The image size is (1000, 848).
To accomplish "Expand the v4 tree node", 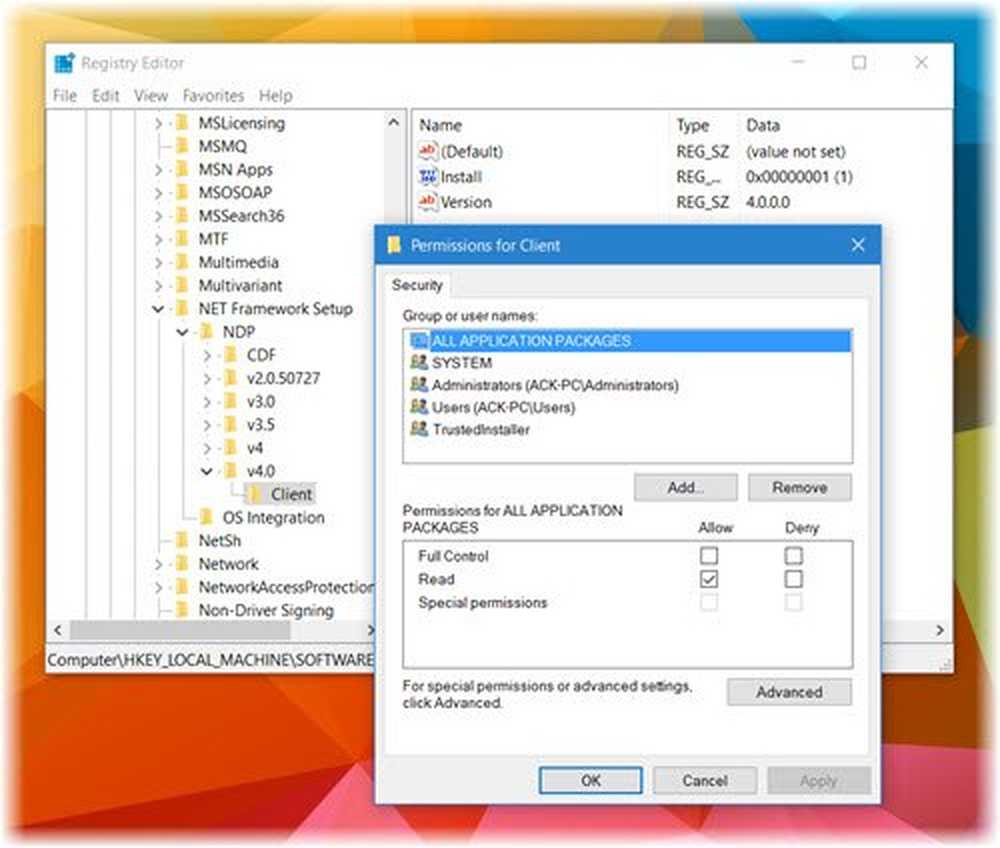I will (x=207, y=448).
